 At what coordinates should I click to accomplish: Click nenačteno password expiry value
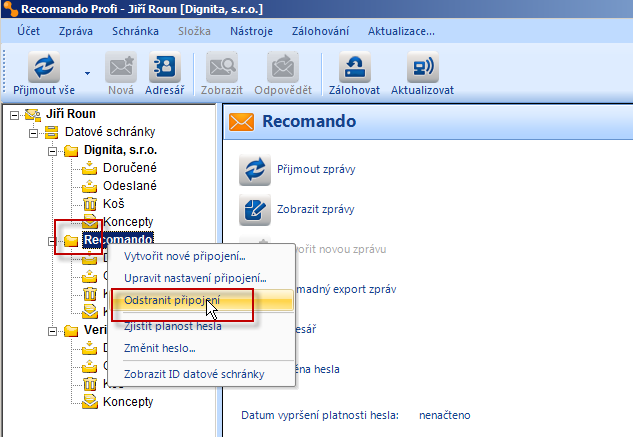tap(444, 415)
